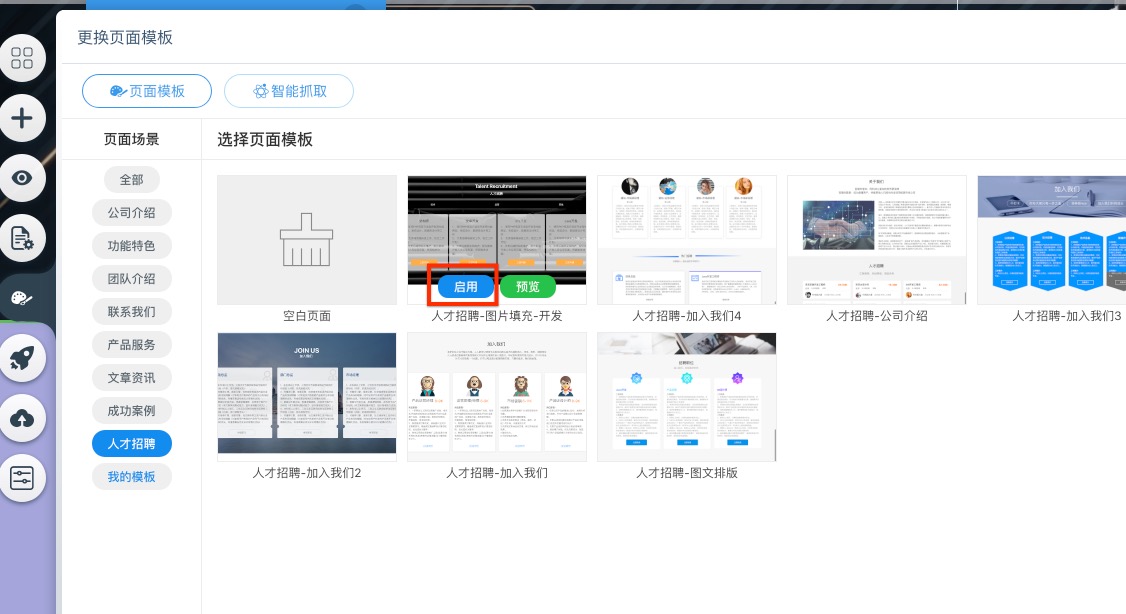Open the sliders settings icon in sidebar
1126x614 pixels.
[22, 478]
